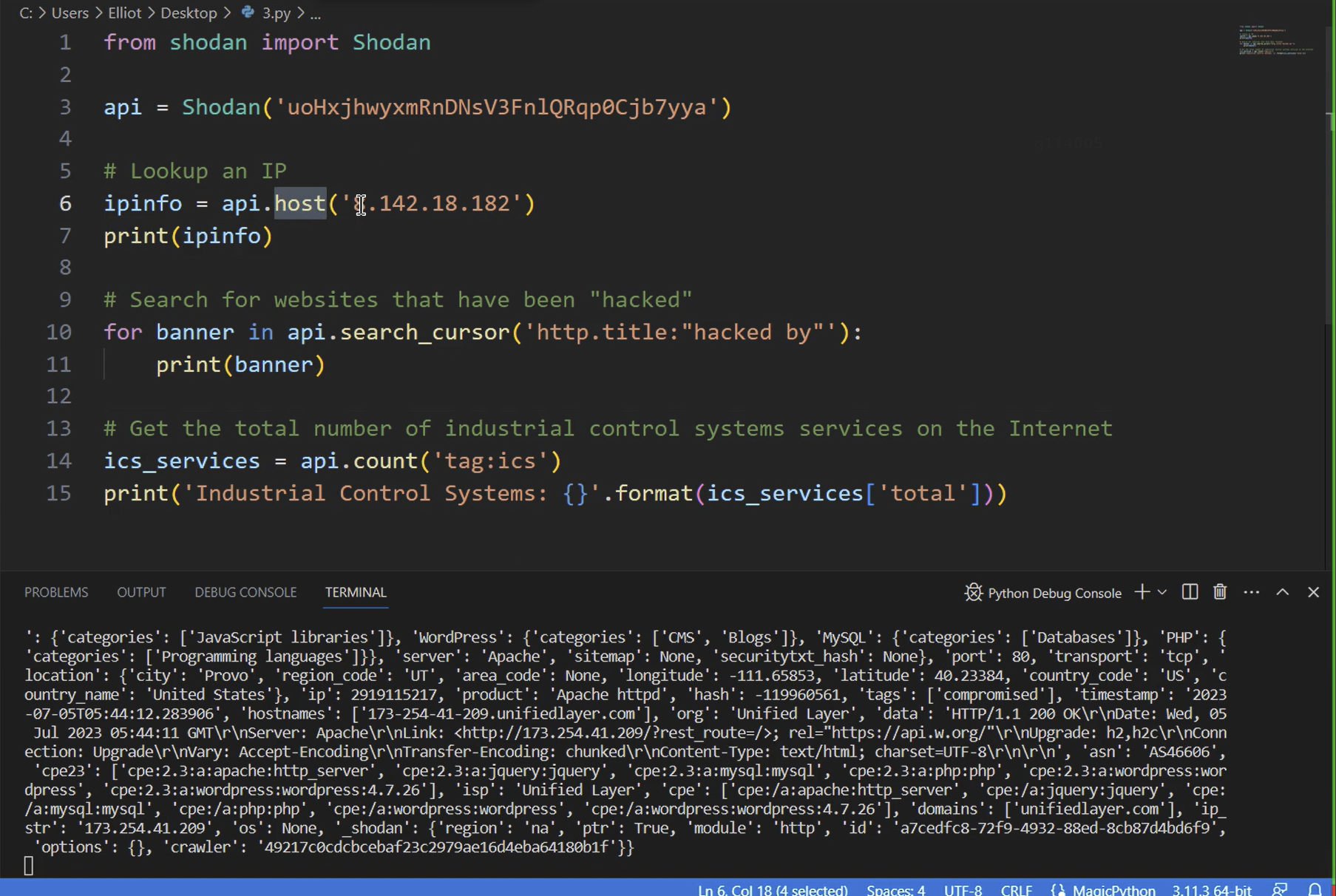Select the TERMINAL tab
Viewport: 1336px width, 896px height.
(356, 592)
